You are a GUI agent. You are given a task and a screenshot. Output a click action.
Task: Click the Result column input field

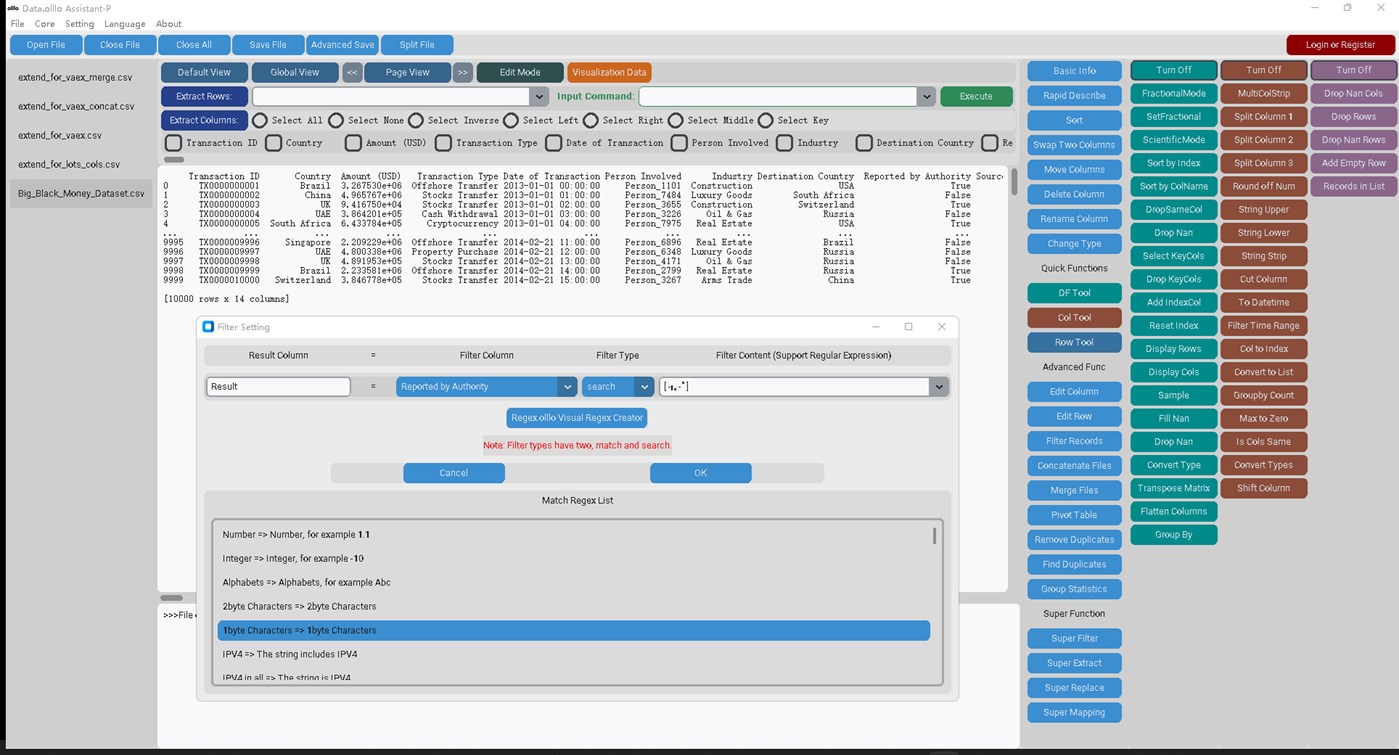(x=278, y=386)
